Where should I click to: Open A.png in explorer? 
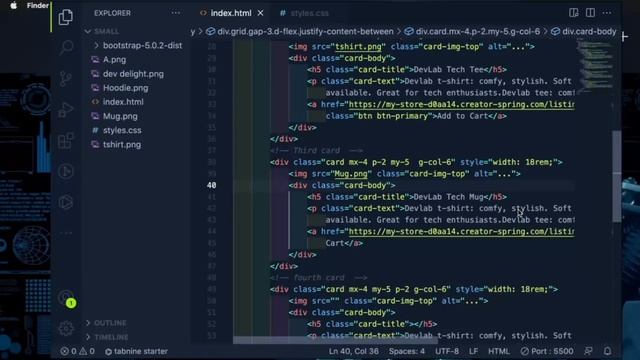point(114,60)
